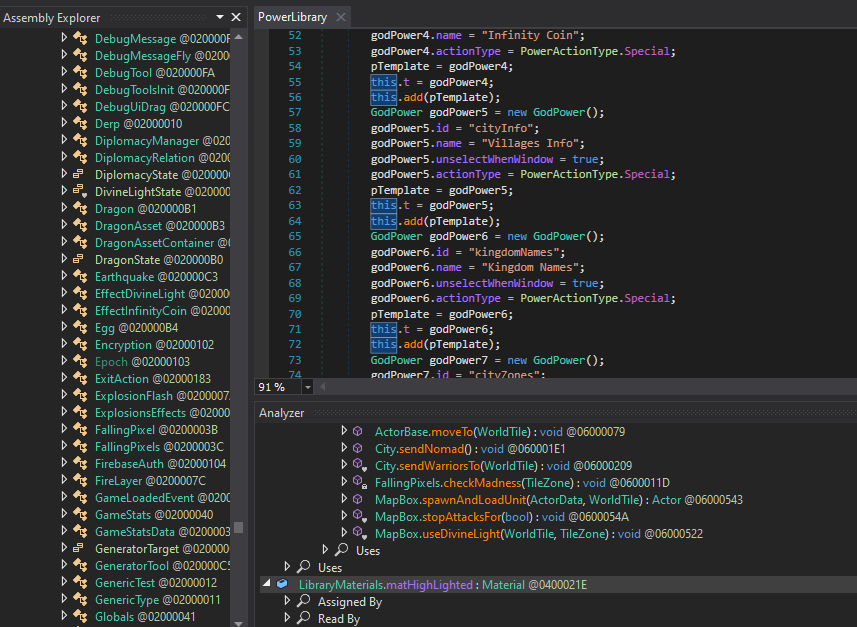Open Assembly Explorer window options dropdown
The height and width of the screenshot is (627, 857).
coord(220,18)
